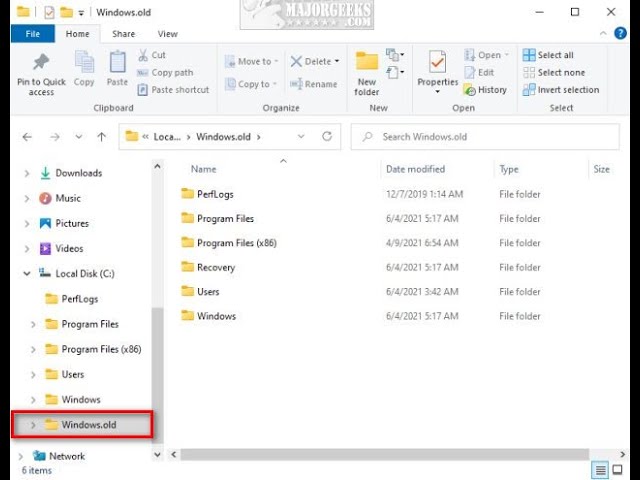The image size is (640, 480).
Task: Click the Rename command
Action: click(x=313, y=84)
